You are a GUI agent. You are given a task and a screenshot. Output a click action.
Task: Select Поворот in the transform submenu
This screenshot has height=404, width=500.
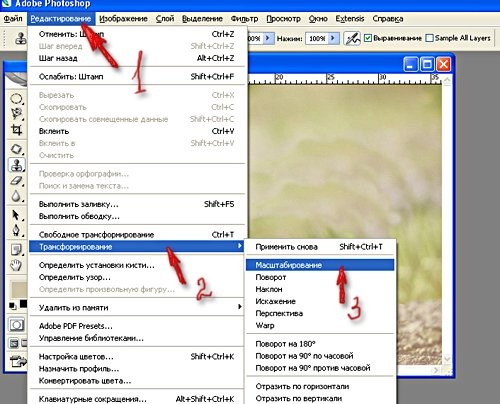(320, 277)
